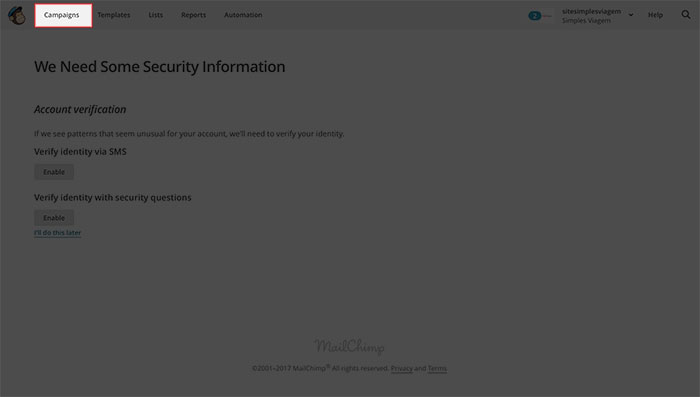Open the Help menu item

coord(655,15)
